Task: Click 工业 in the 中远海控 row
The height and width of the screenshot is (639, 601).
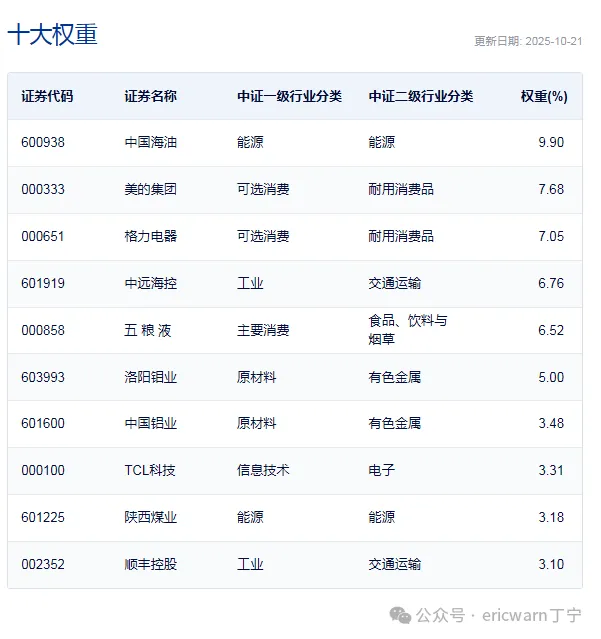Action: pos(250,283)
